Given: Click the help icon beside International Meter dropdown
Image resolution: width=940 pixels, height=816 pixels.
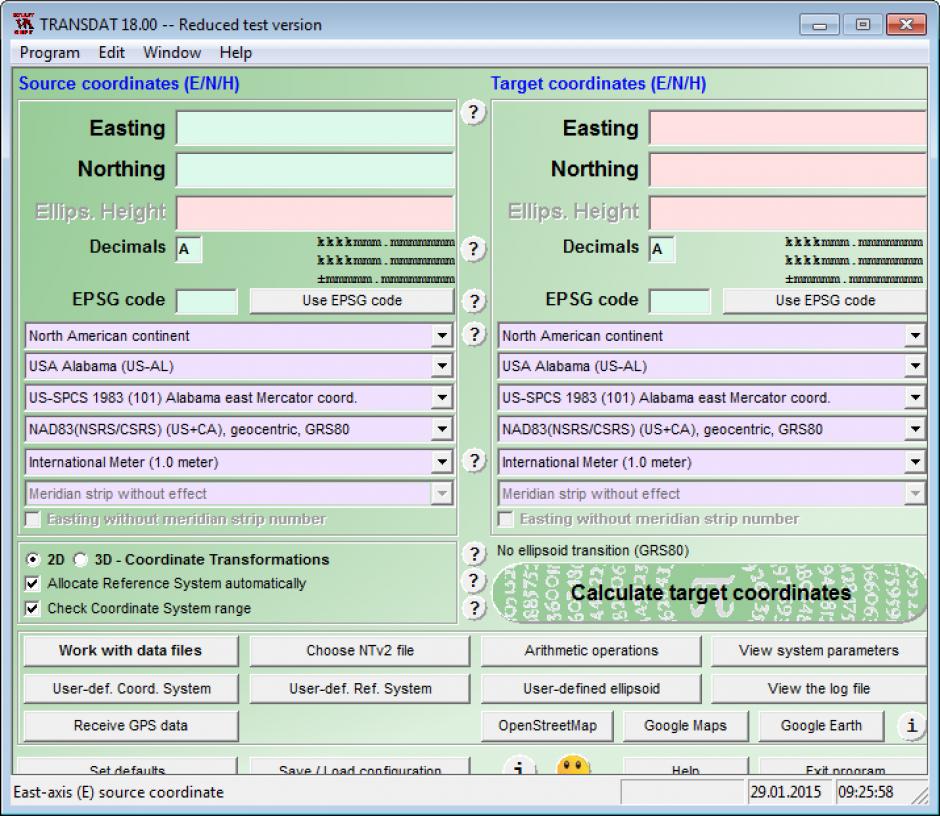Looking at the screenshot, I should 474,460.
